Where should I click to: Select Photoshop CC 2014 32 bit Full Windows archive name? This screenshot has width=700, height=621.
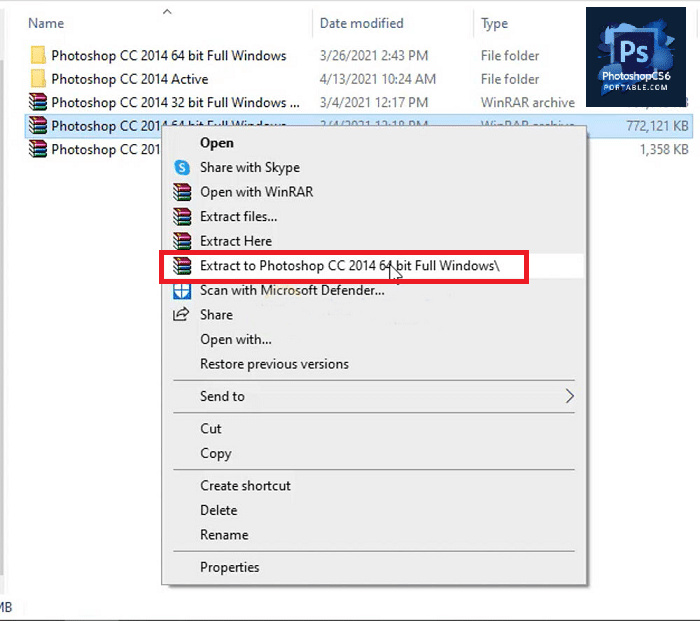[x=175, y=102]
